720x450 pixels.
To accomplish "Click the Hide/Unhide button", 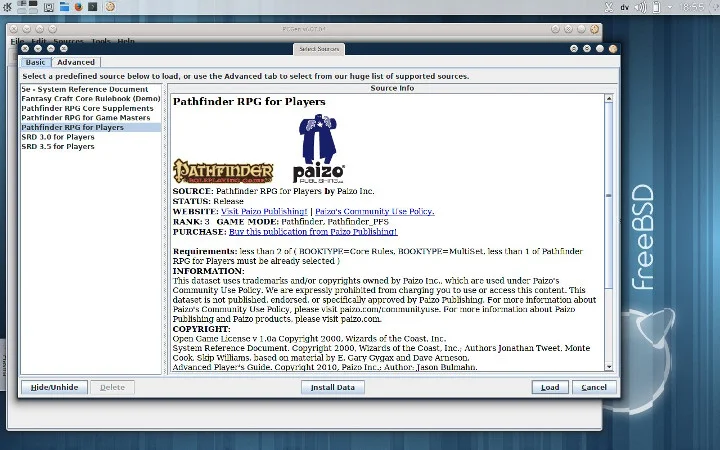I will 54,387.
